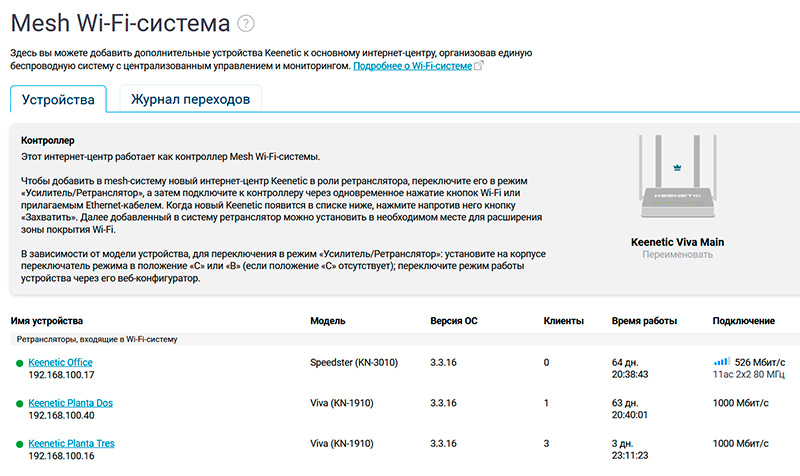Open the Журнал переходов tab
Screen dimensions: 800x476
point(190,99)
